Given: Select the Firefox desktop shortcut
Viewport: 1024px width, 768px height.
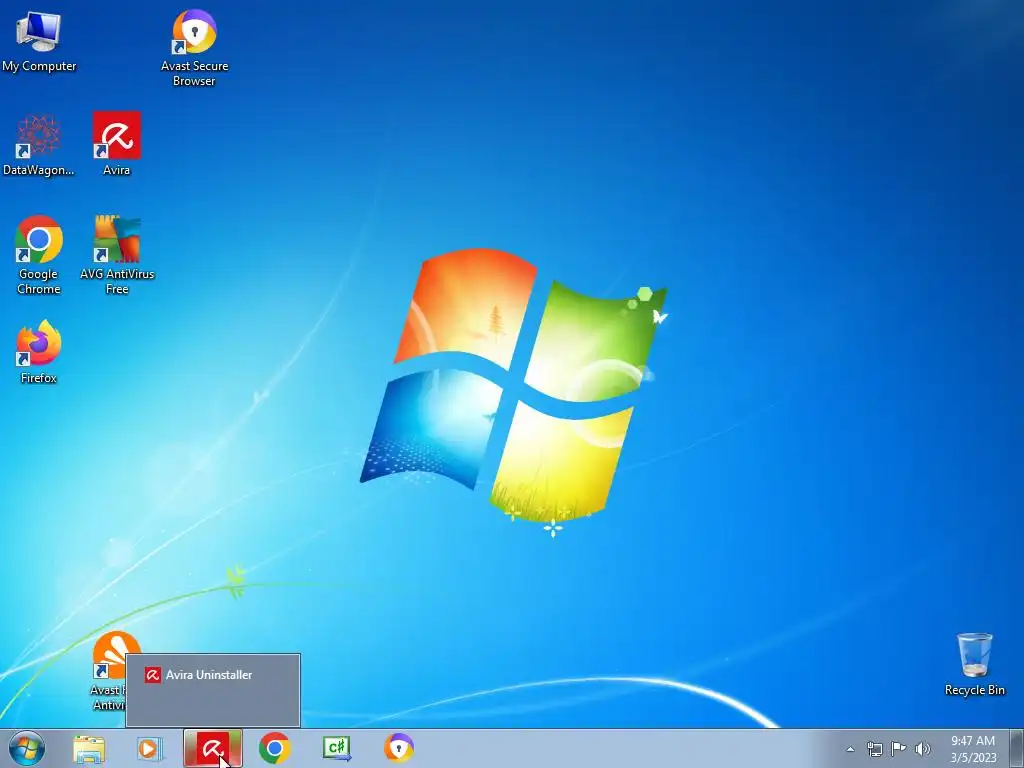Looking at the screenshot, I should (39, 352).
